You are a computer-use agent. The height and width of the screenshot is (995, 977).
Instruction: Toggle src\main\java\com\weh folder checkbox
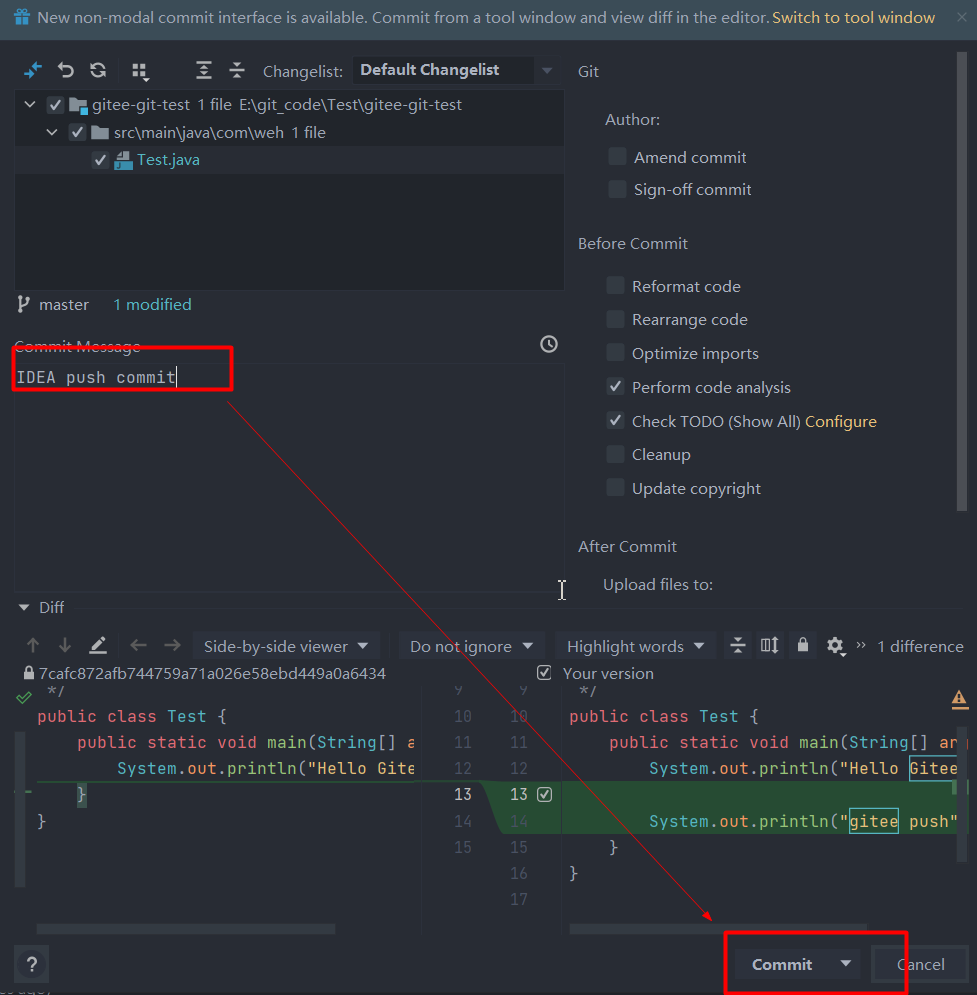click(77, 132)
